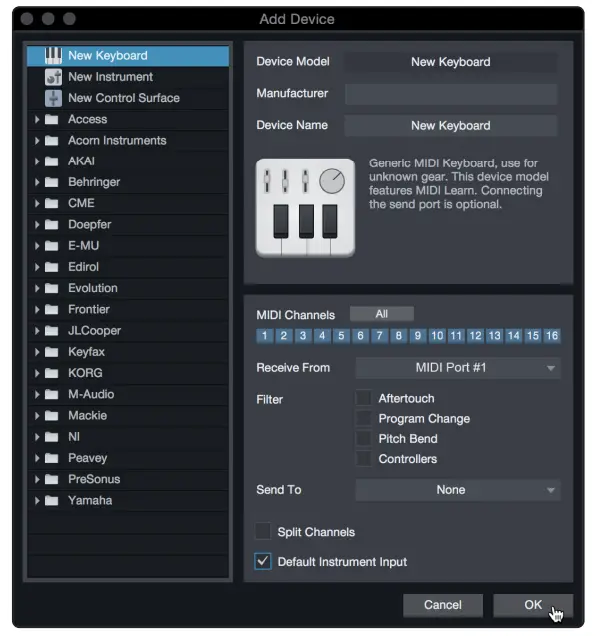This screenshot has width=605, height=636.
Task: Click the Evolution folder icon
Action: pyautogui.click(x=51, y=288)
